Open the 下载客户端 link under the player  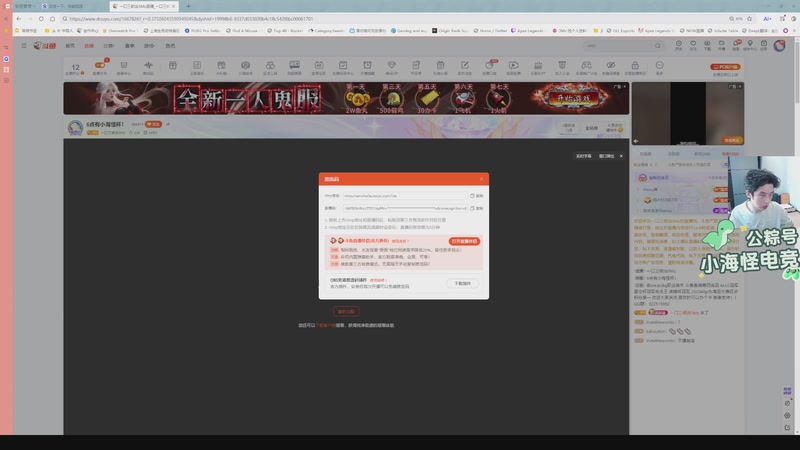tap(326, 325)
